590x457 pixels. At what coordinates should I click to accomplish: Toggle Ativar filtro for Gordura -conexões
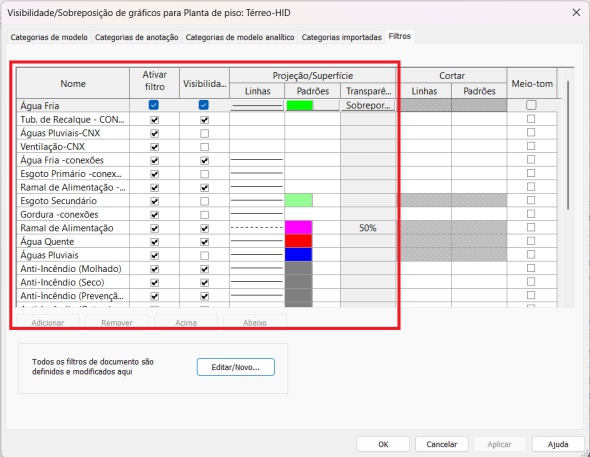pyautogui.click(x=154, y=214)
